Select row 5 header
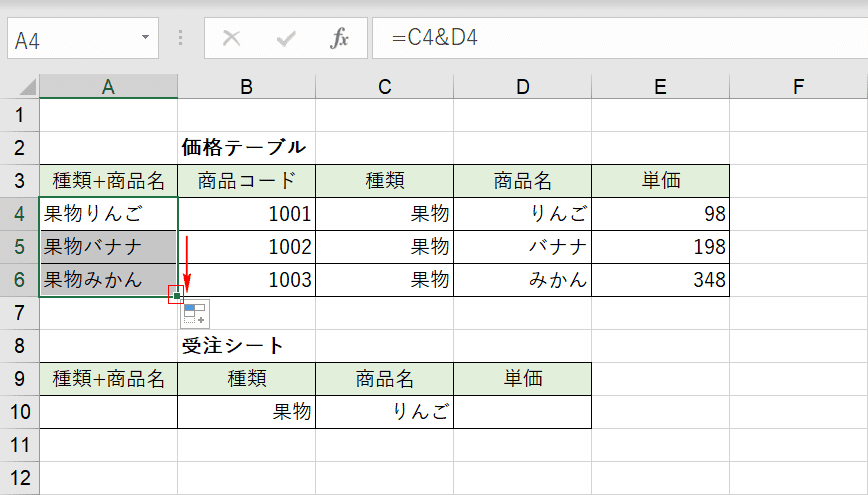The height and width of the screenshot is (495, 868). 19,247
